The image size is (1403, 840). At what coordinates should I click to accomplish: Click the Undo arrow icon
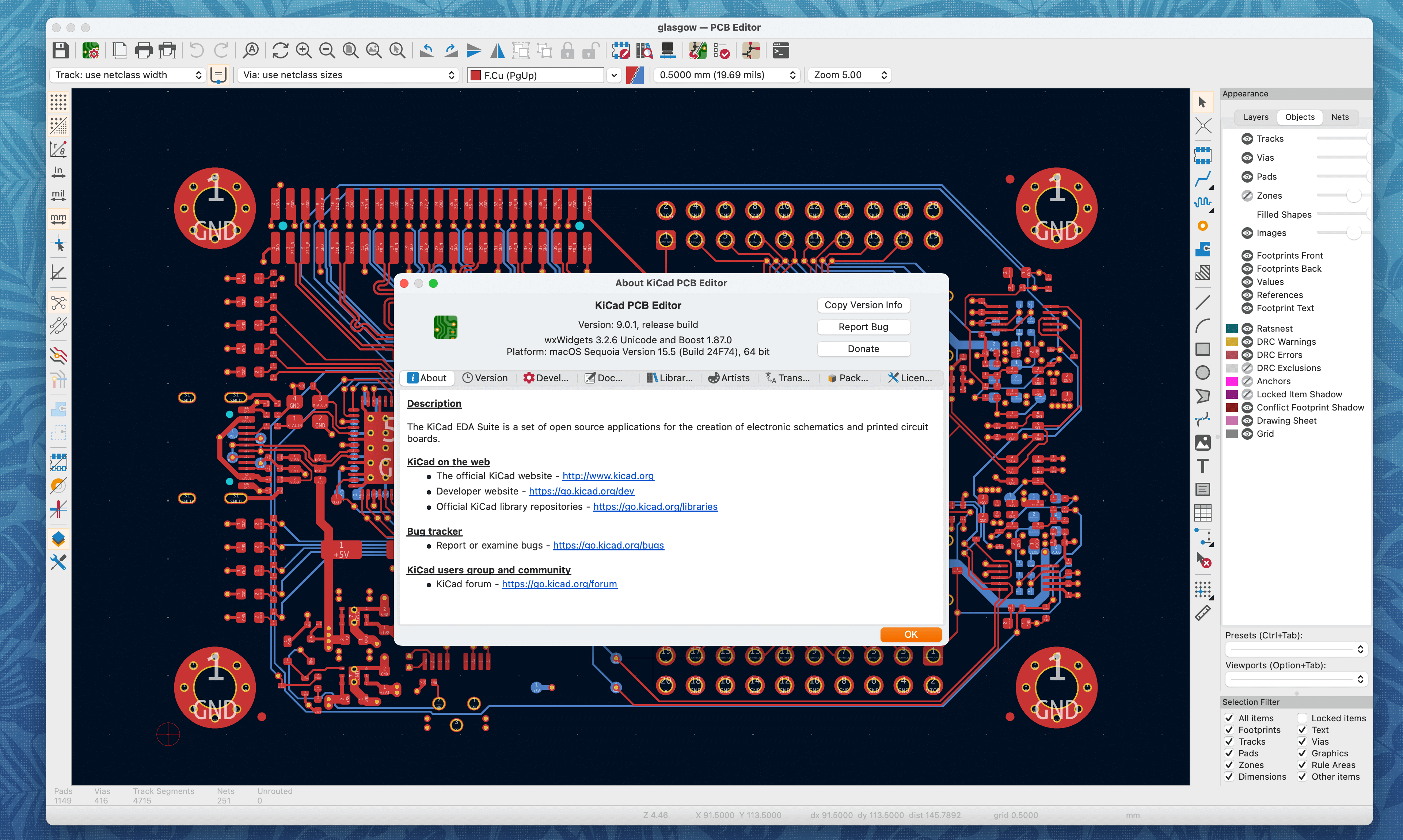[x=197, y=51]
